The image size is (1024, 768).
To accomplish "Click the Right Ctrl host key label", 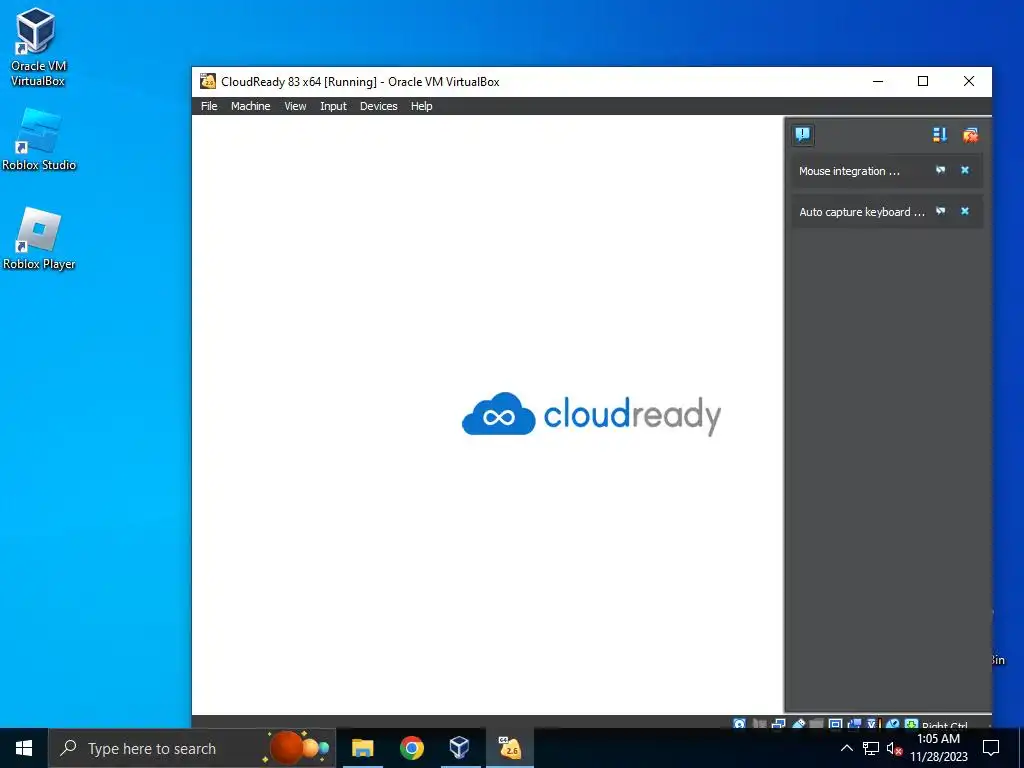I will pyautogui.click(x=945, y=725).
